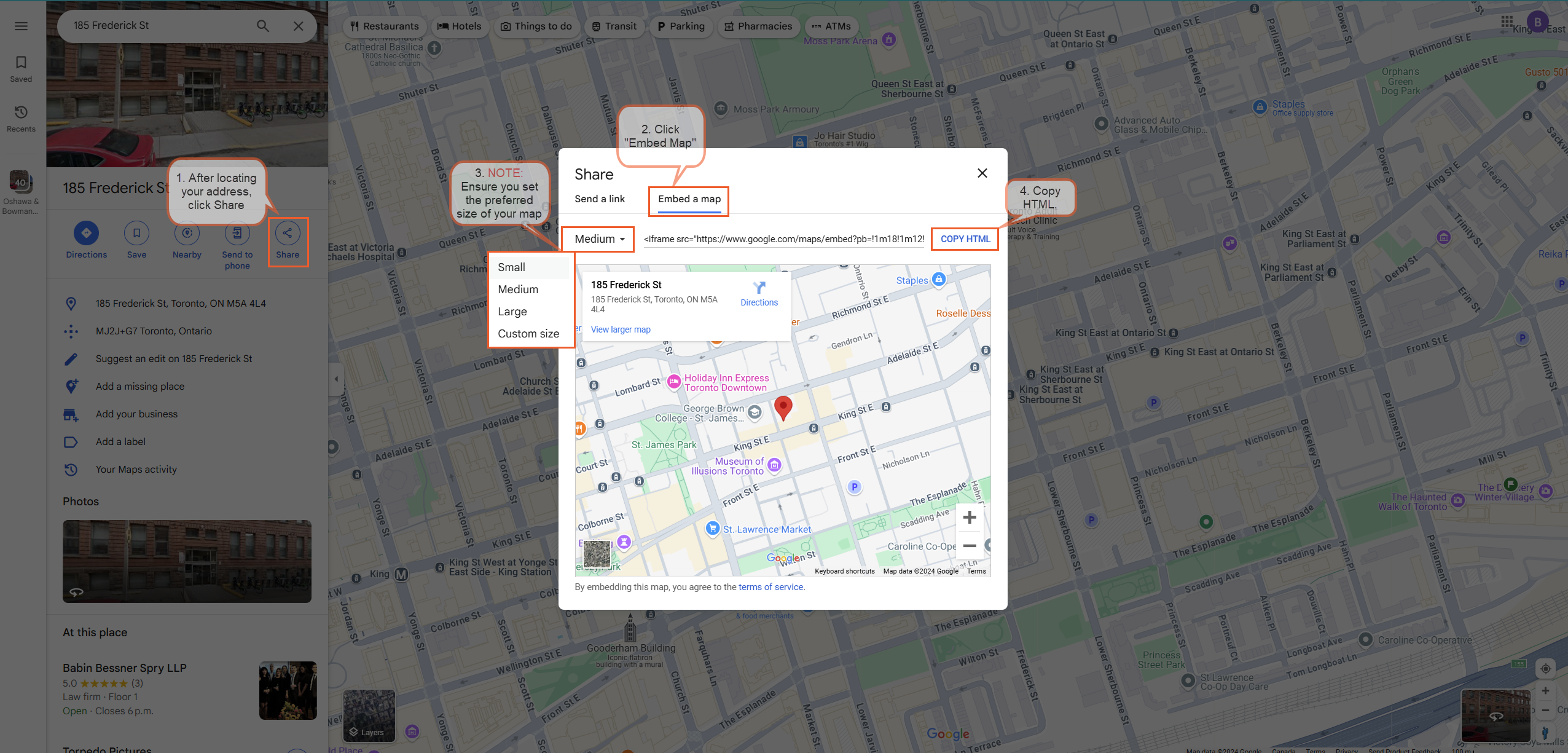The width and height of the screenshot is (1568, 753).
Task: Click the Nearby icon
Action: pos(187,233)
